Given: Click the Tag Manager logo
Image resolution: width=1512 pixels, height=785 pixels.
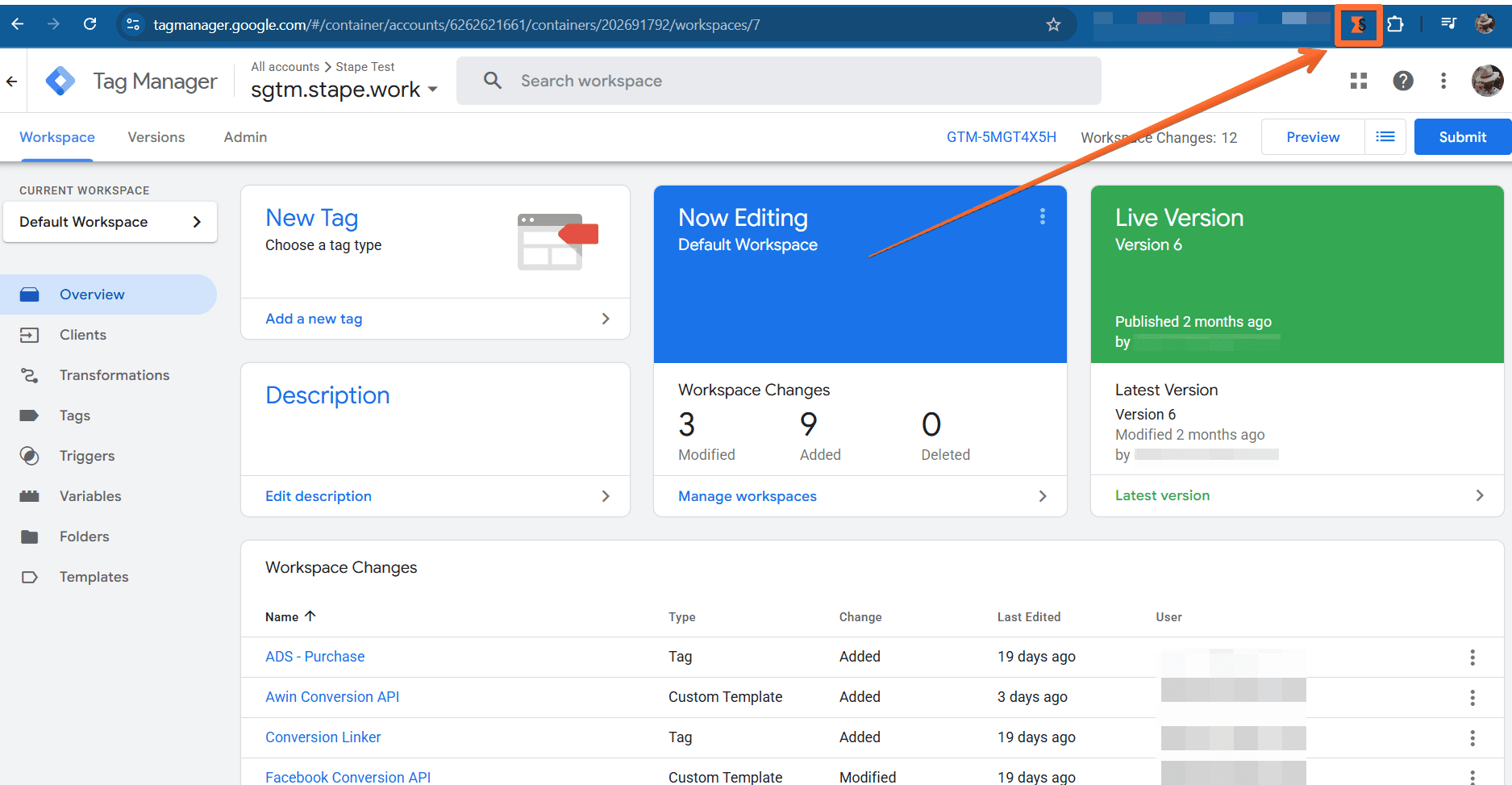Looking at the screenshot, I should click(x=60, y=81).
